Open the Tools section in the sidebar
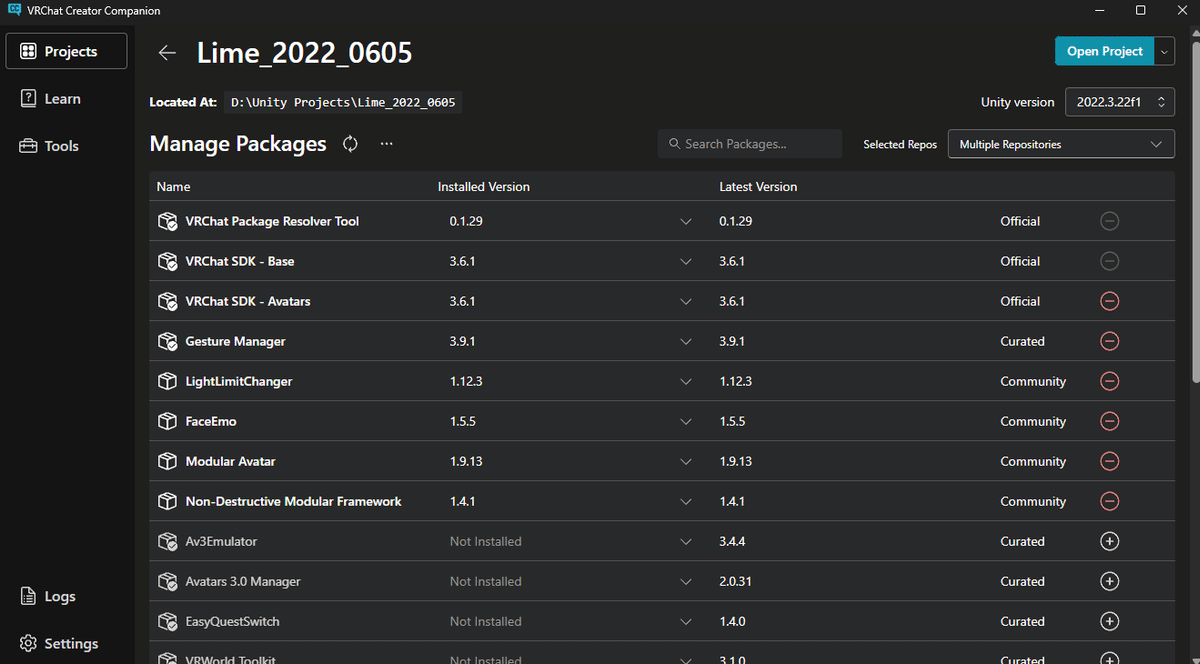 pos(66,145)
